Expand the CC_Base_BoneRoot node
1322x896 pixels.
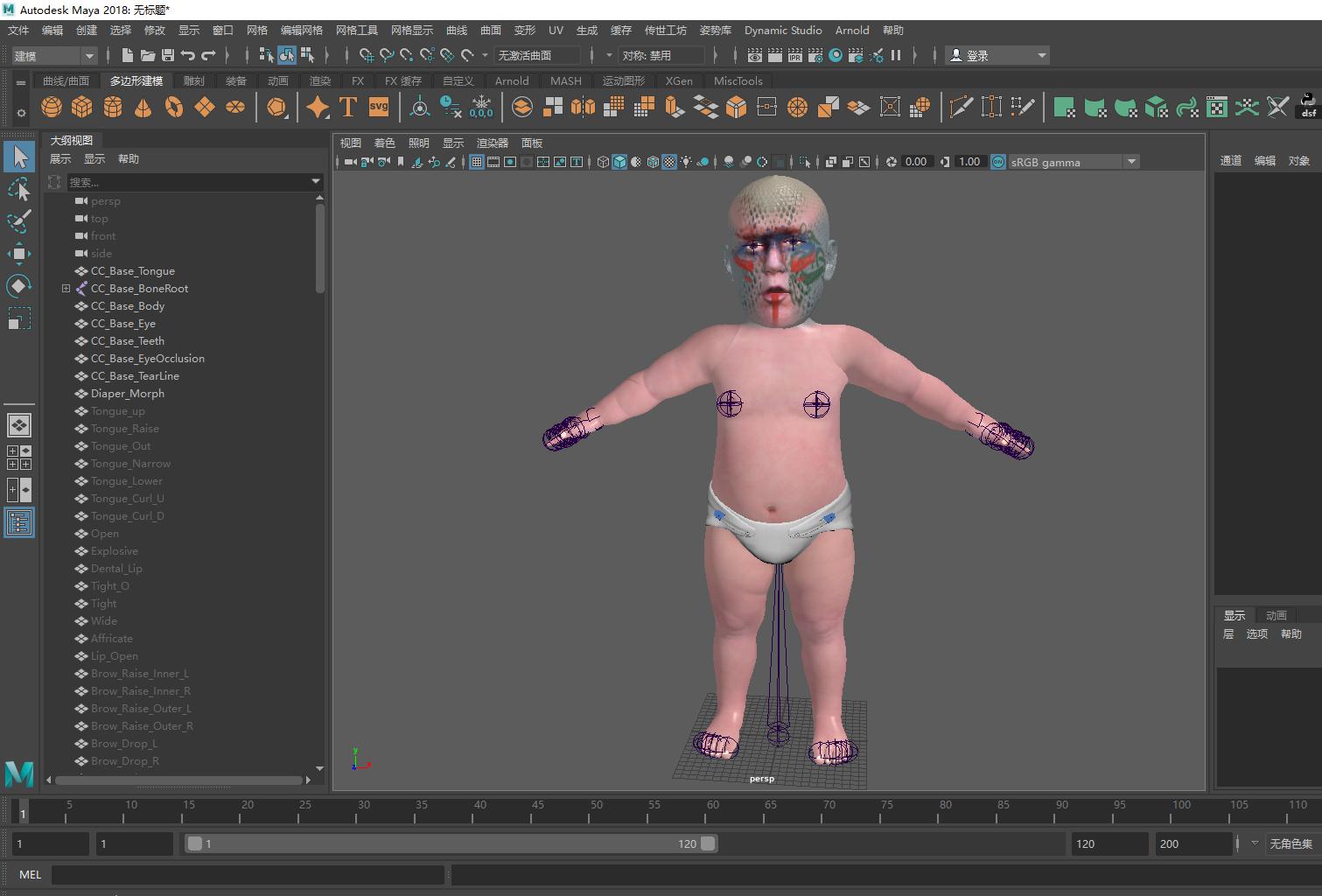pos(66,289)
